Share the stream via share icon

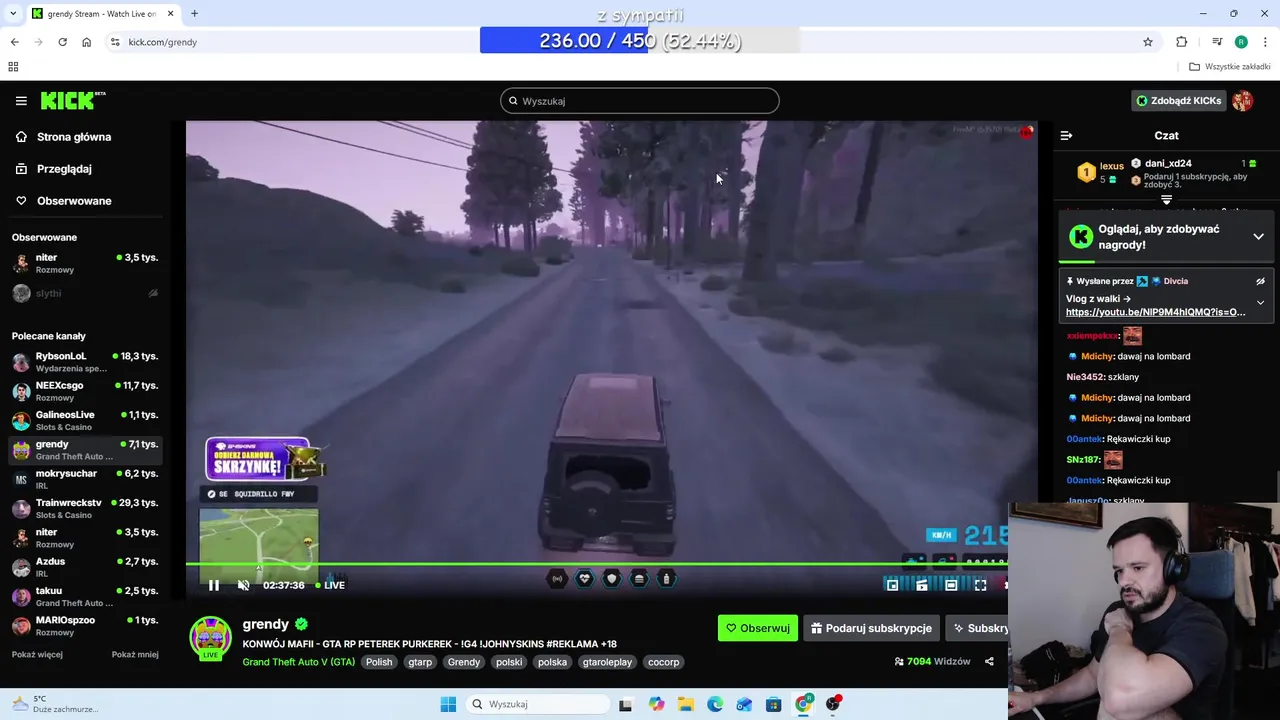pyautogui.click(x=989, y=662)
